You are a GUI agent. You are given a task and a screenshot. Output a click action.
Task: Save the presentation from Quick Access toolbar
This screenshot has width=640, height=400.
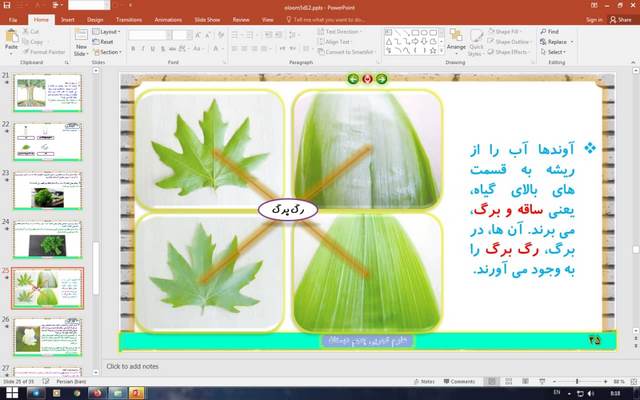click(7, 5)
